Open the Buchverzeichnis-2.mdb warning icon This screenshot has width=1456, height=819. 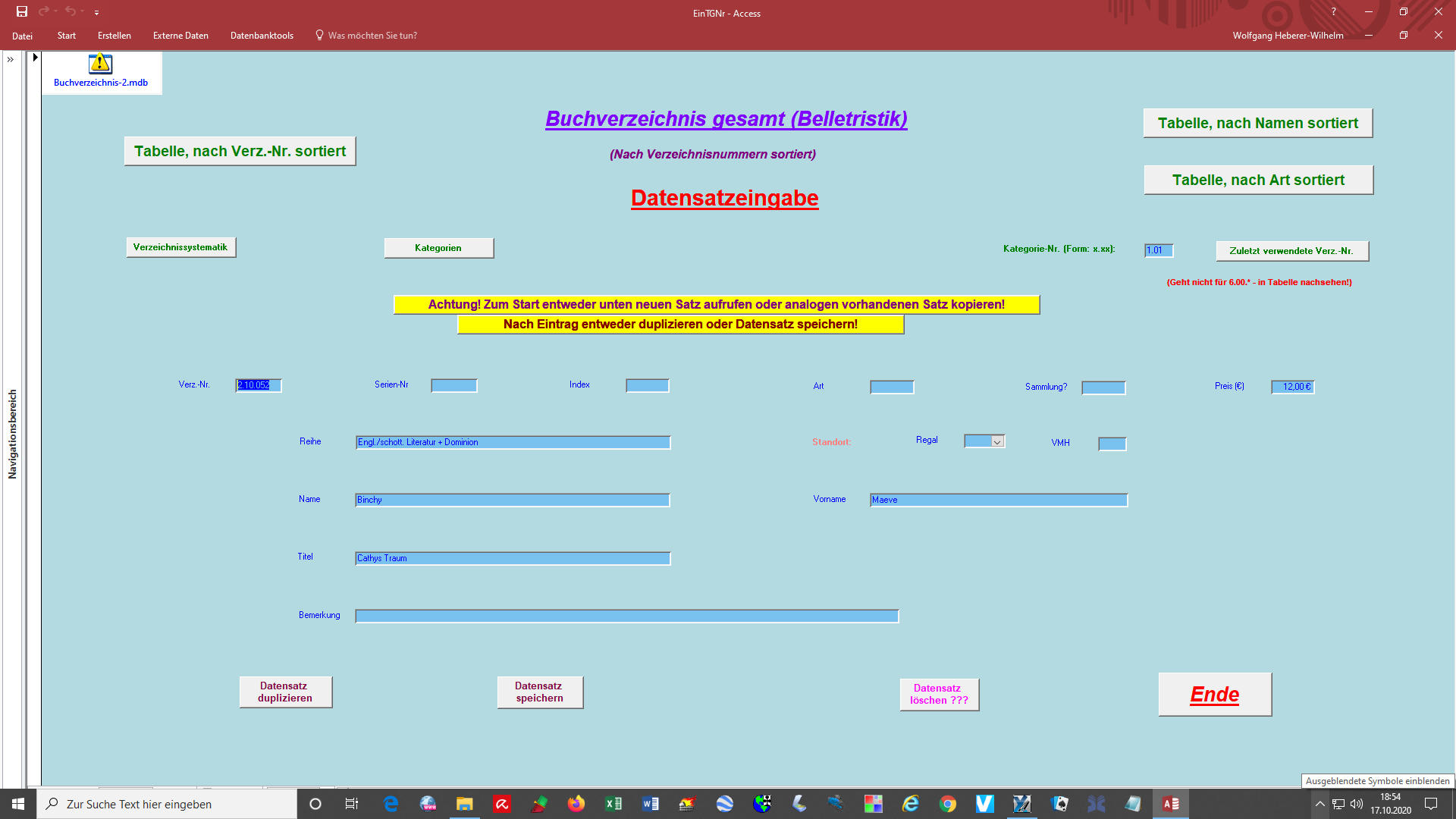point(100,64)
